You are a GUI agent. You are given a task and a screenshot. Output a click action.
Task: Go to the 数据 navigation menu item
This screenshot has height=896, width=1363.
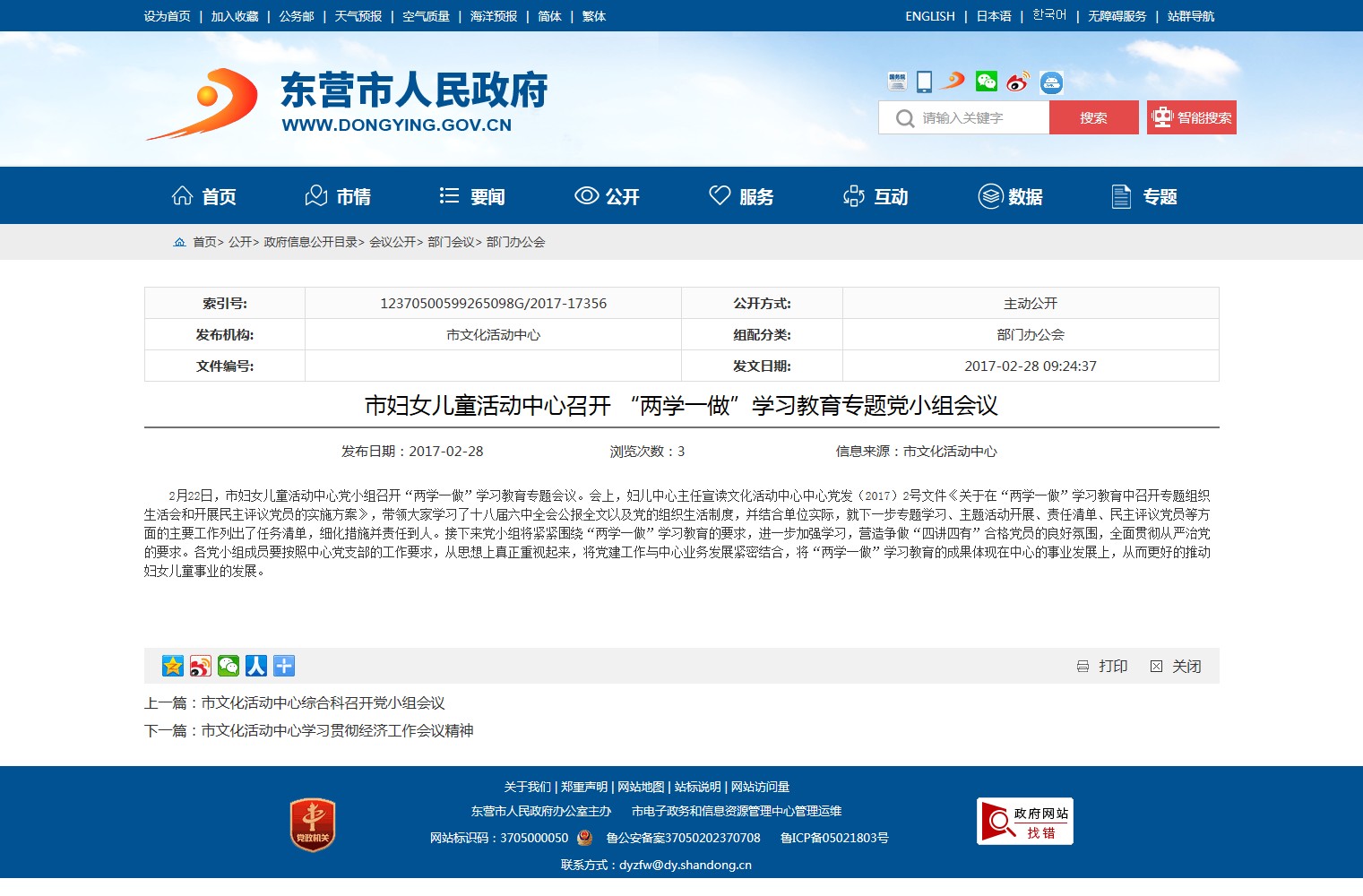point(1010,196)
